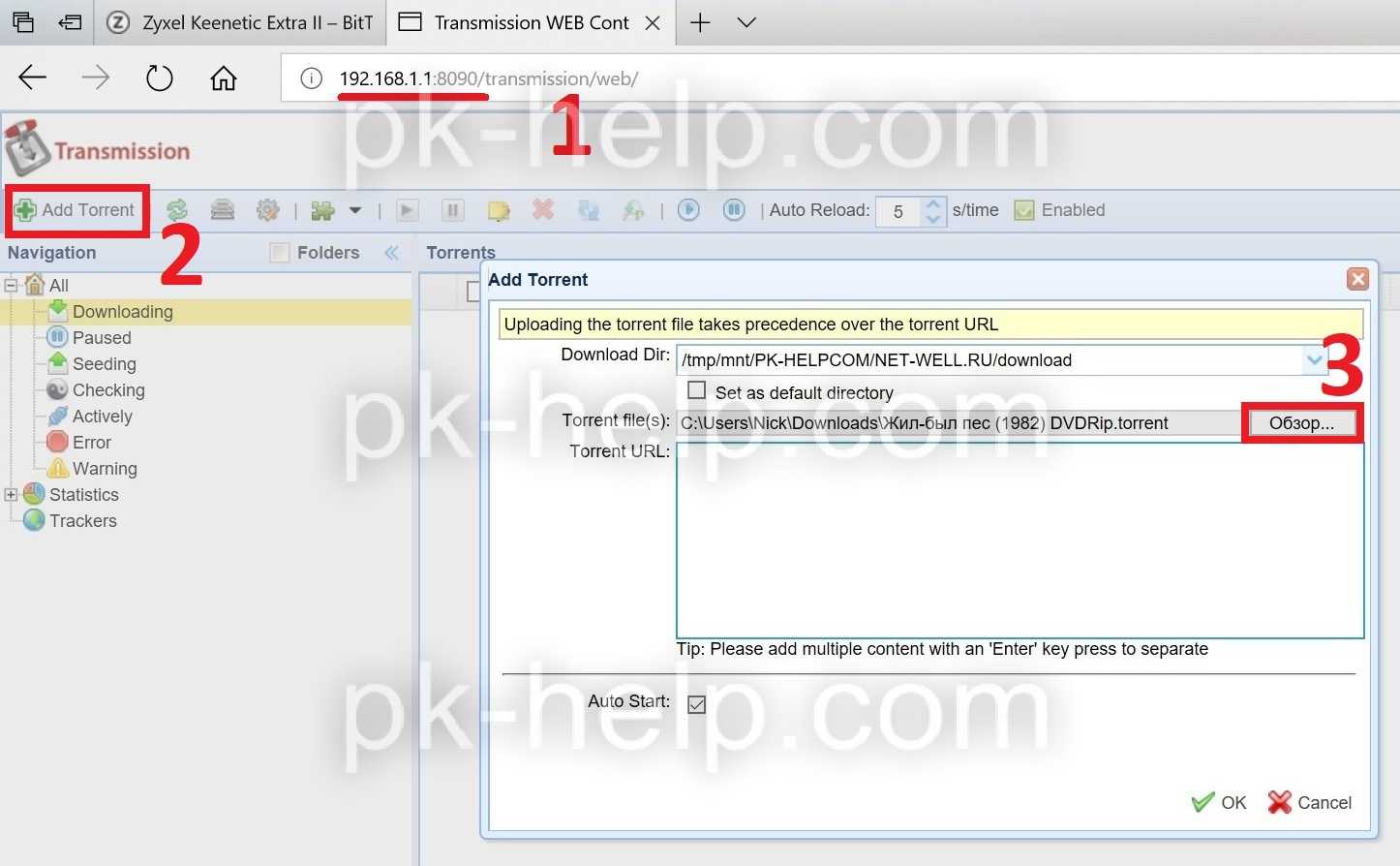This screenshot has height=866, width=1400.
Task: Collapse the Navigation panel with double chevron
Action: tap(391, 253)
